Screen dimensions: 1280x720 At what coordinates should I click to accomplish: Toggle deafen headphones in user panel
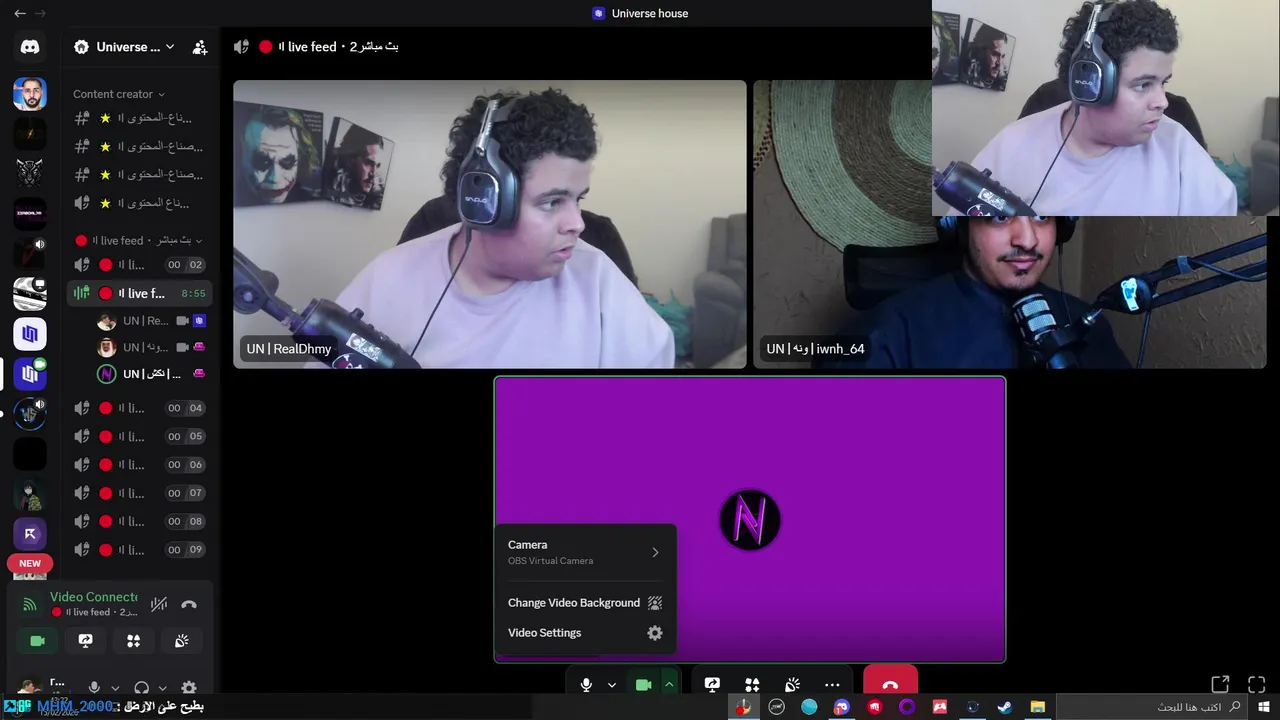coord(141,688)
